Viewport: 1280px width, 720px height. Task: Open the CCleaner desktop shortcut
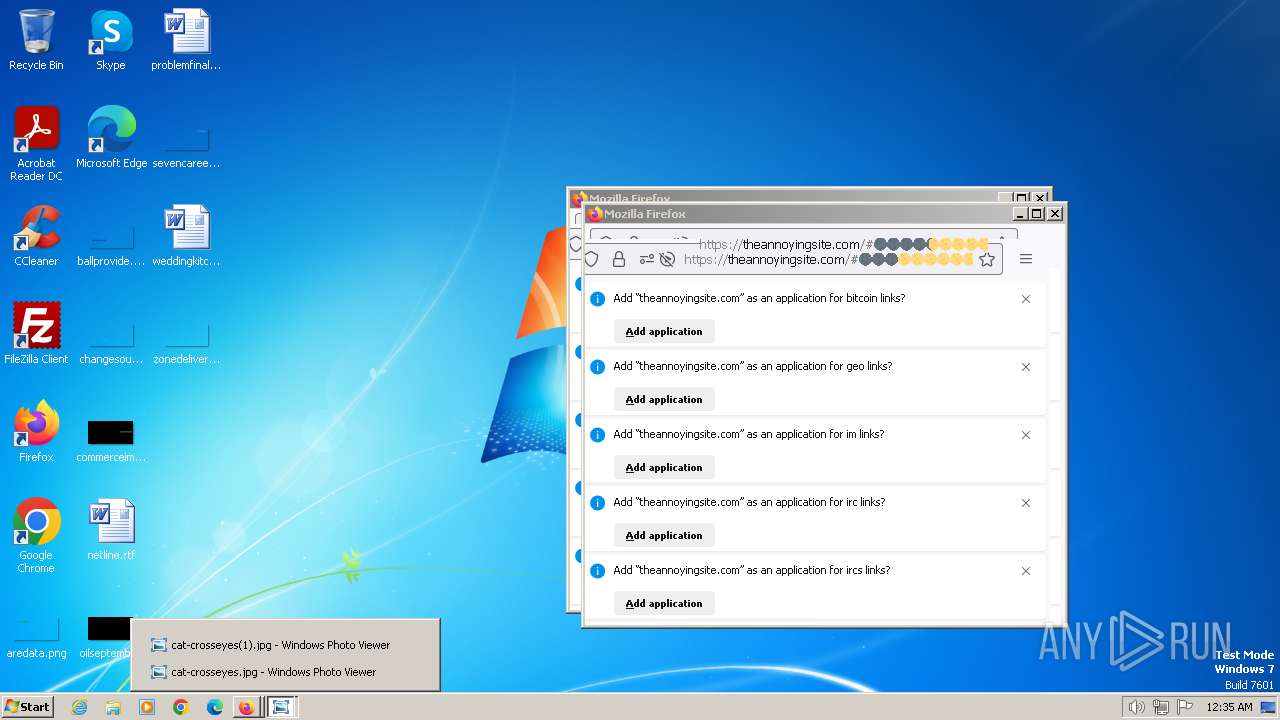(x=36, y=235)
